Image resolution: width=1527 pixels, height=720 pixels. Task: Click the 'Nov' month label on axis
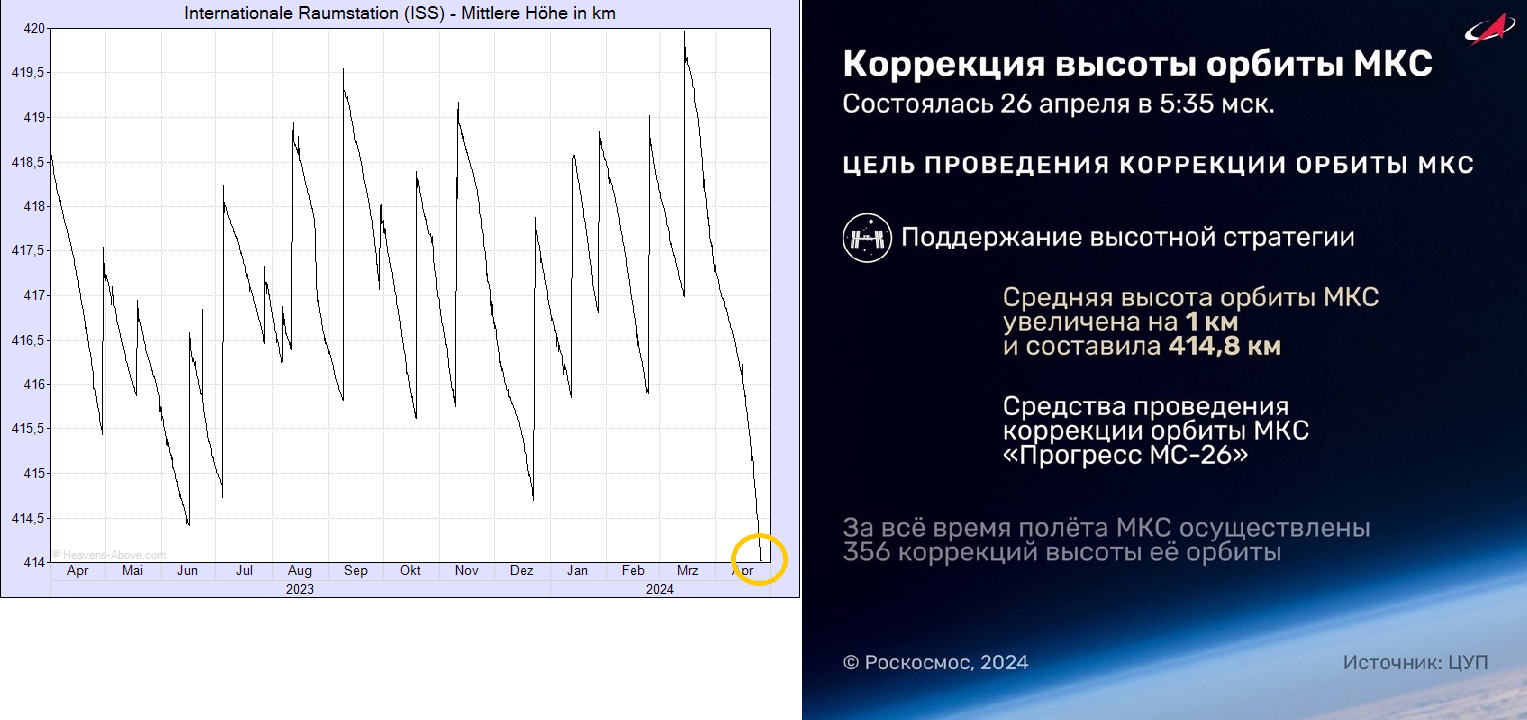tap(466, 571)
